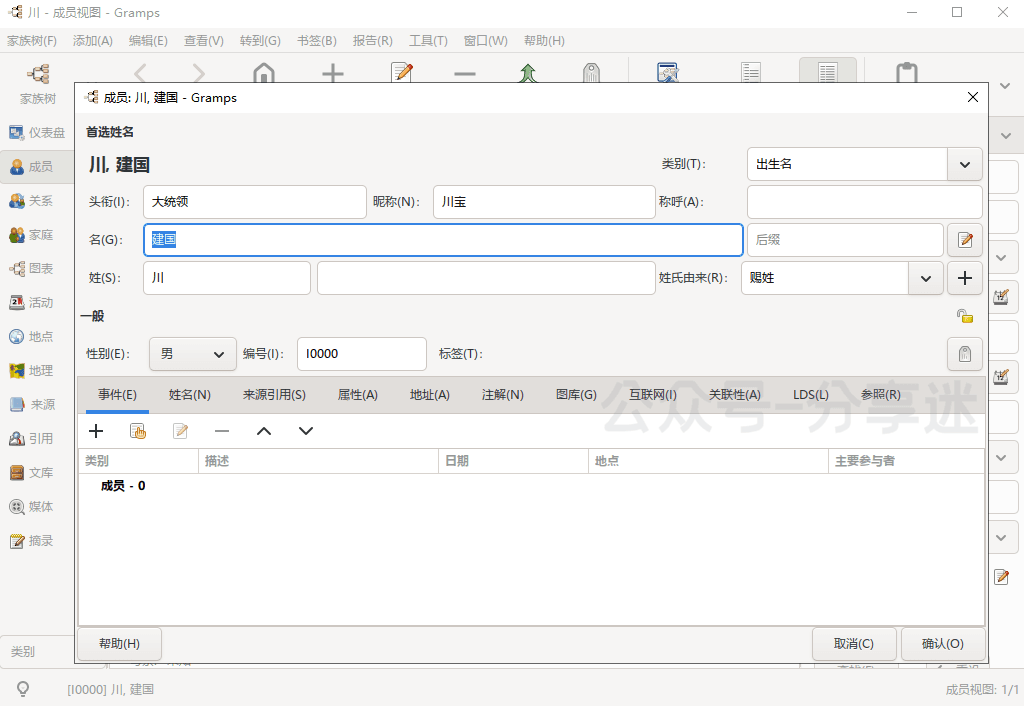Open the tag selection icon next to 标签

(964, 354)
